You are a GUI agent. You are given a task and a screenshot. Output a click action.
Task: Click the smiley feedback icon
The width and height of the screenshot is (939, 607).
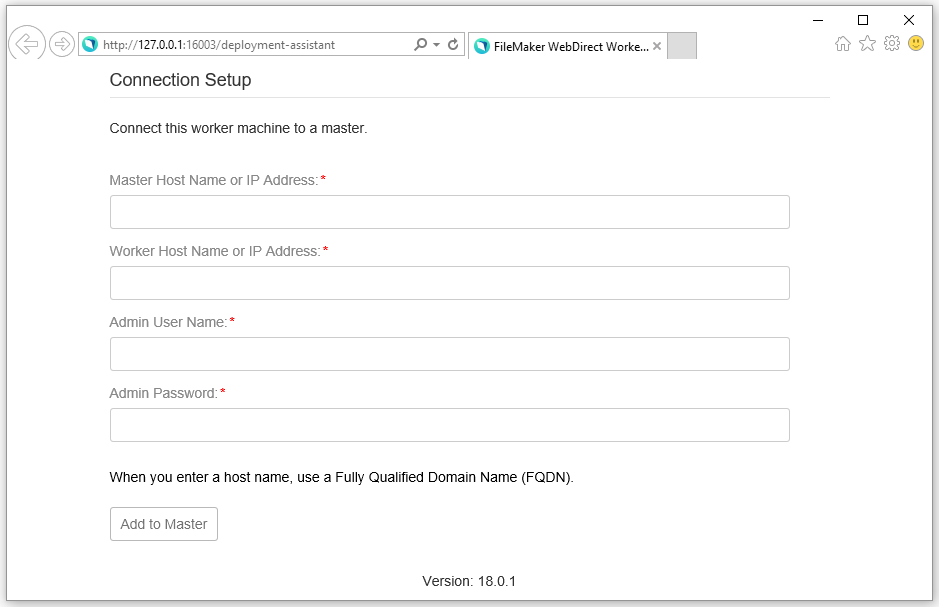[x=915, y=44]
